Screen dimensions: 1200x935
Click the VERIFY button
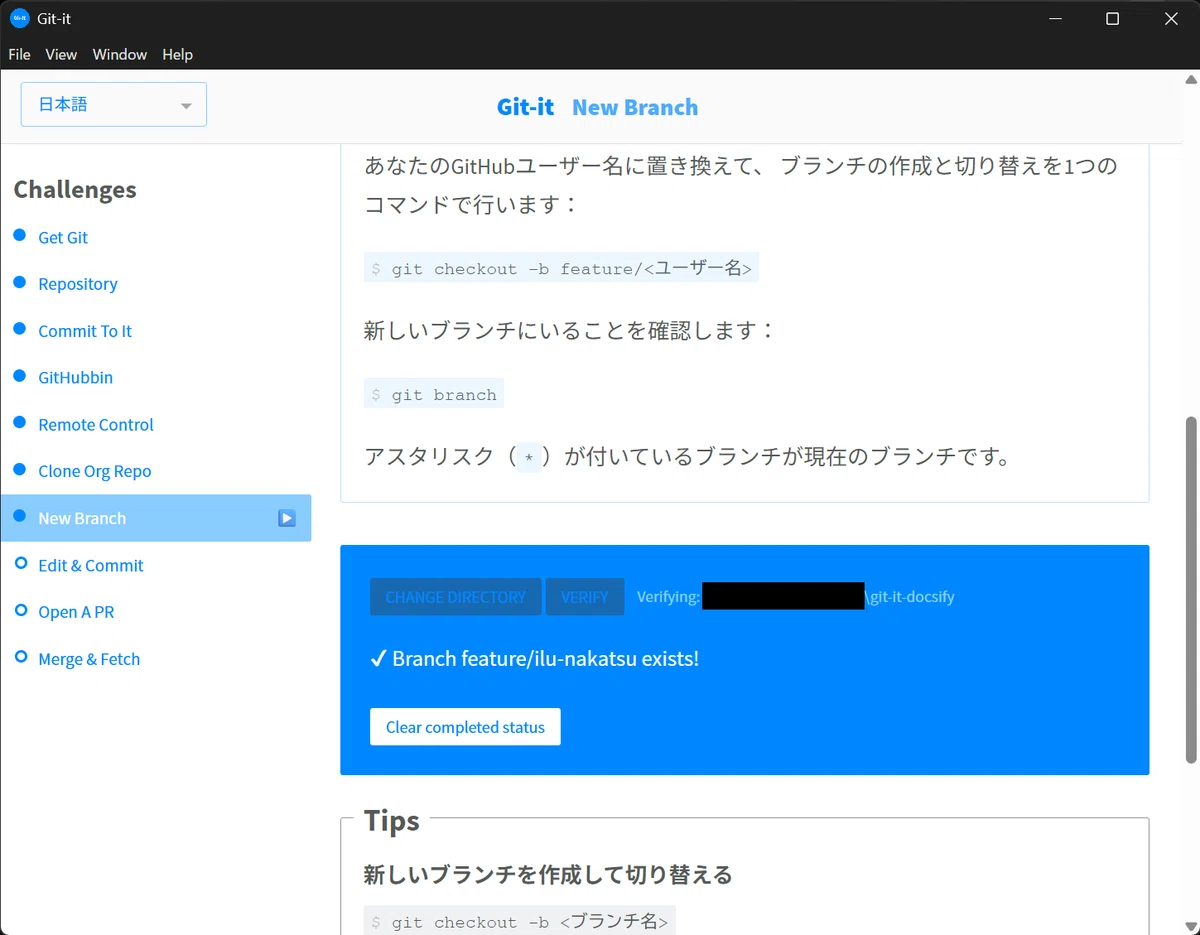[584, 597]
